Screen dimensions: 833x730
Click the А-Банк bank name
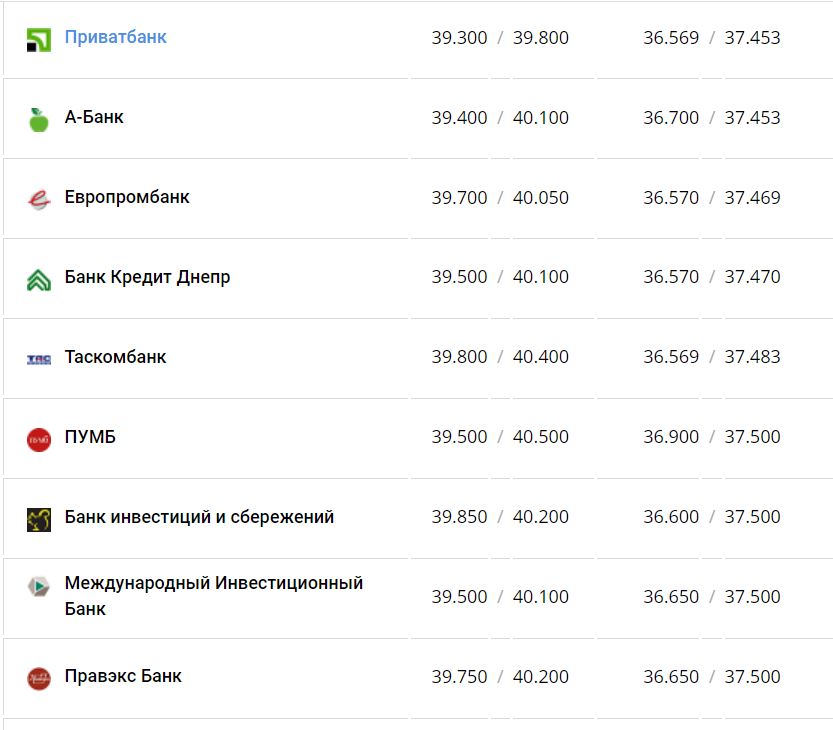point(94,117)
